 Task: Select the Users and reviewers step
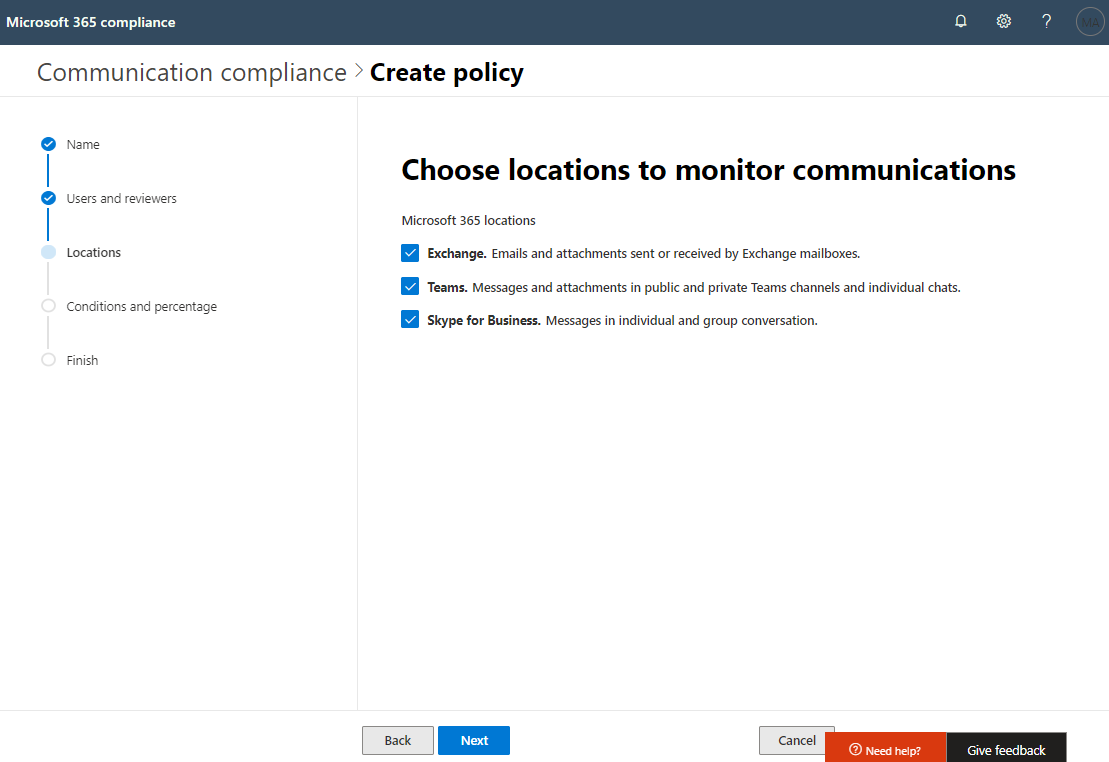pyautogui.click(x=121, y=198)
